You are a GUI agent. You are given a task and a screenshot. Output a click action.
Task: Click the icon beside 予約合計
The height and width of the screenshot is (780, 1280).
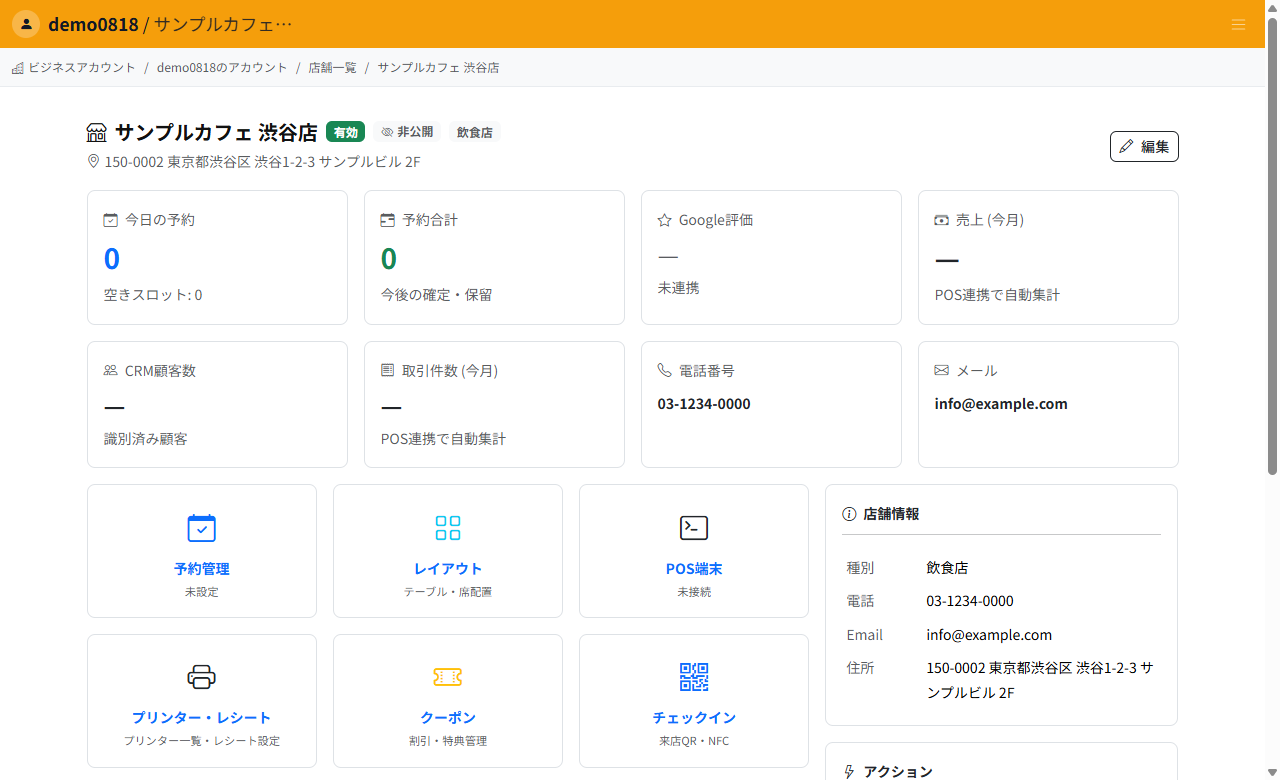click(388, 220)
